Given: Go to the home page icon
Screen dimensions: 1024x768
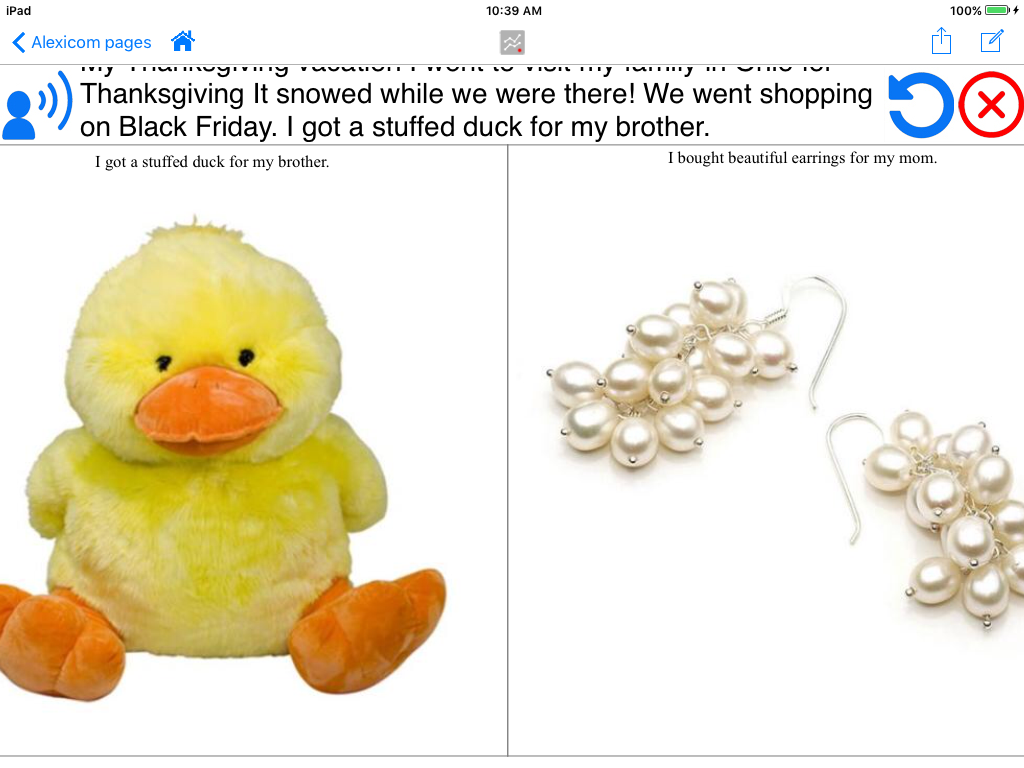Looking at the screenshot, I should point(183,41).
